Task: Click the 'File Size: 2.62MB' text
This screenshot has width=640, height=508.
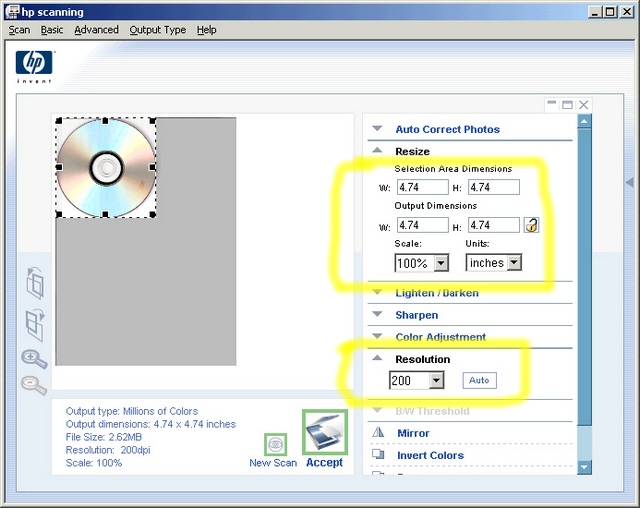Action: [104, 437]
